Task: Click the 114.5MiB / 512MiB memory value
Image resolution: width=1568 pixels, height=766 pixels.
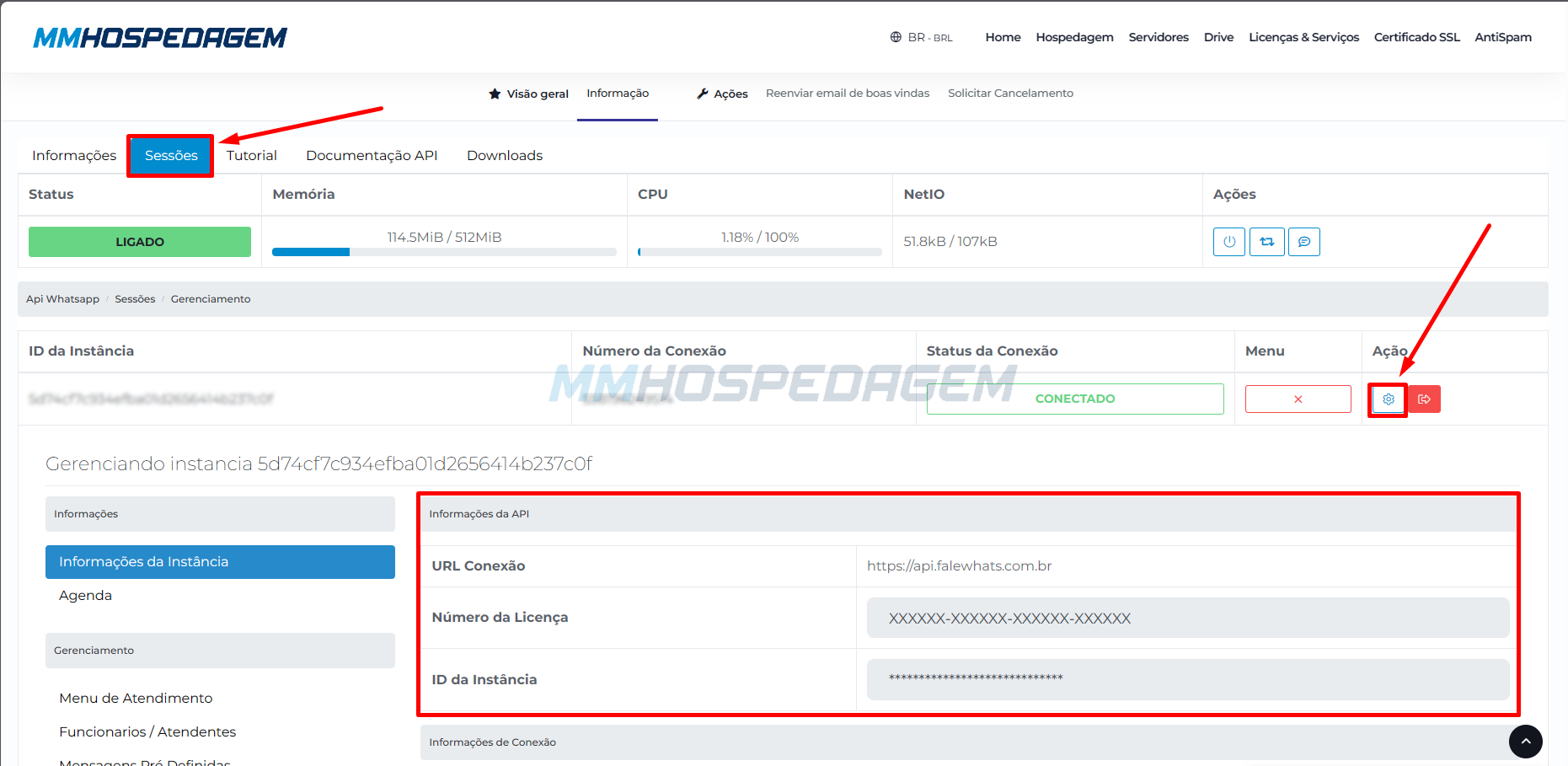Action: tap(444, 238)
